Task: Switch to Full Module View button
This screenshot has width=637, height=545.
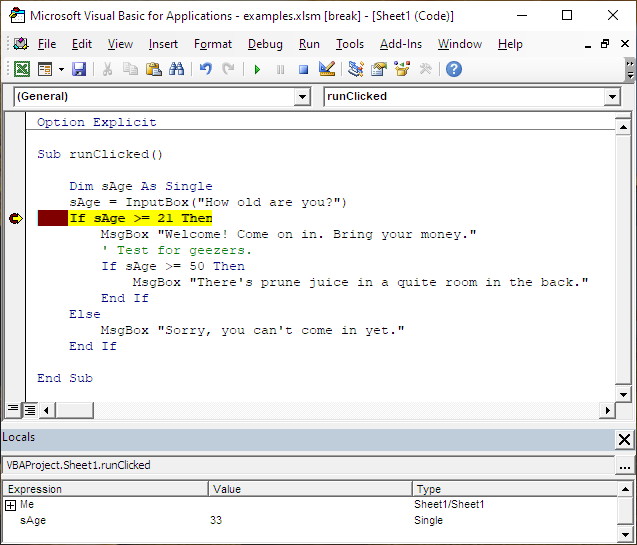Action: pyautogui.click(x=30, y=410)
